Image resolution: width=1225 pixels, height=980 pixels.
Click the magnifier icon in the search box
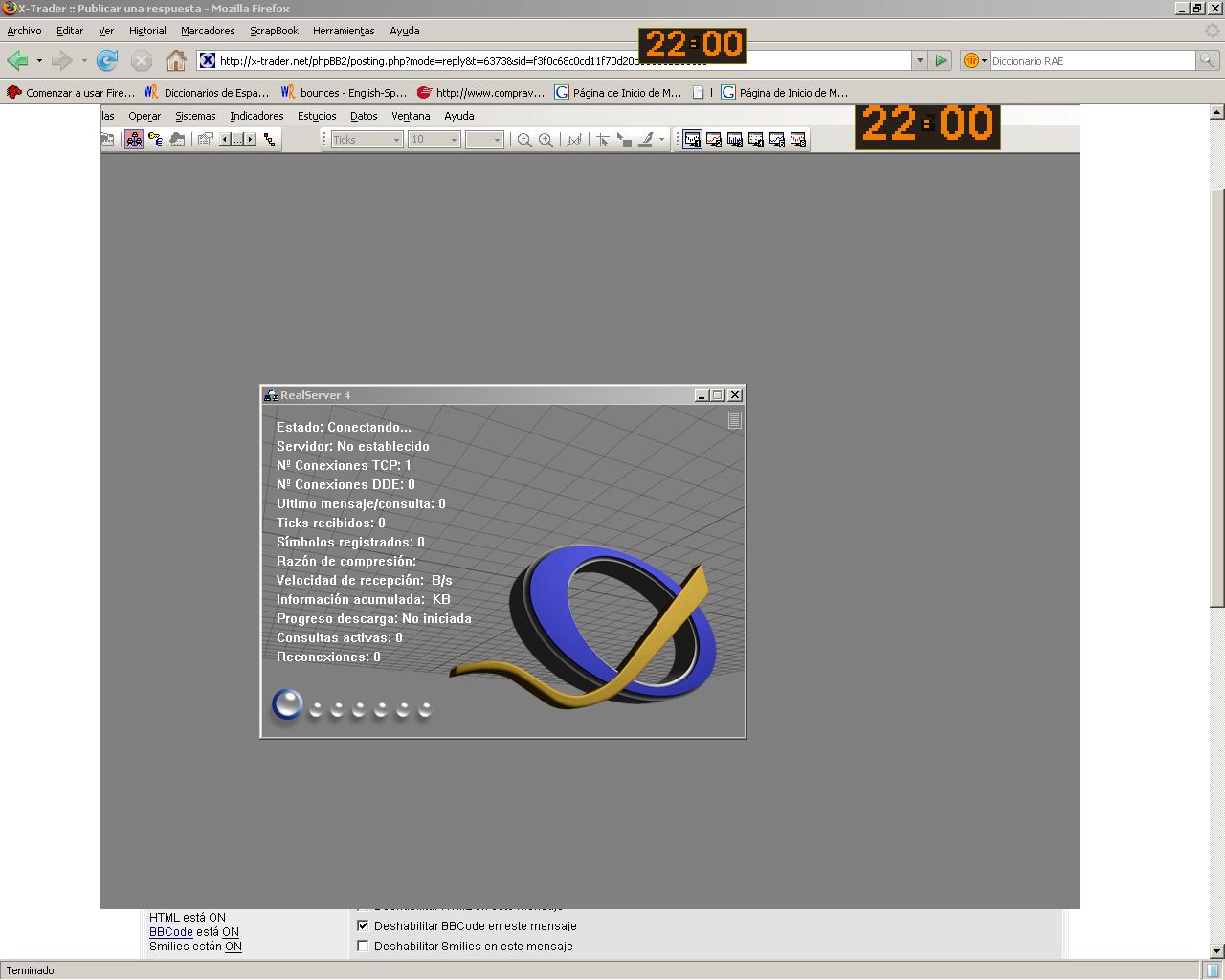point(1208,60)
